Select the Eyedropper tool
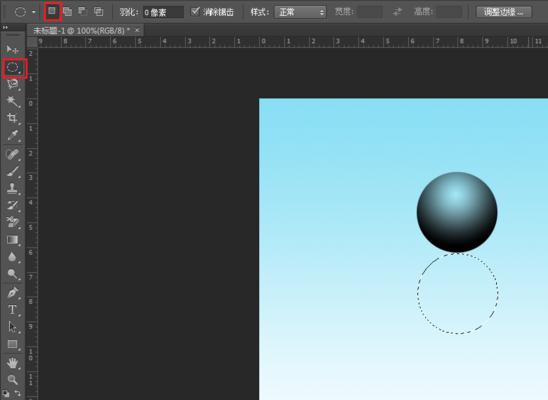 [x=13, y=135]
